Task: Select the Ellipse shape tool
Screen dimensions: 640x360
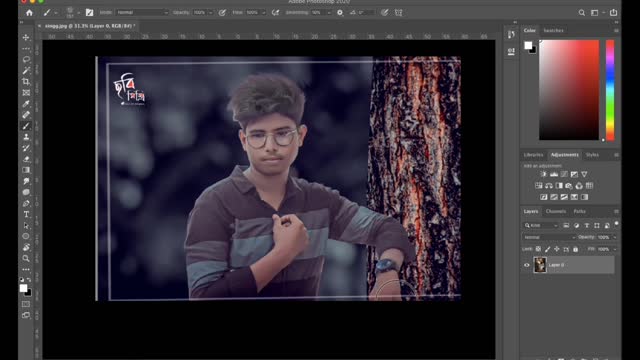Action: click(x=26, y=236)
